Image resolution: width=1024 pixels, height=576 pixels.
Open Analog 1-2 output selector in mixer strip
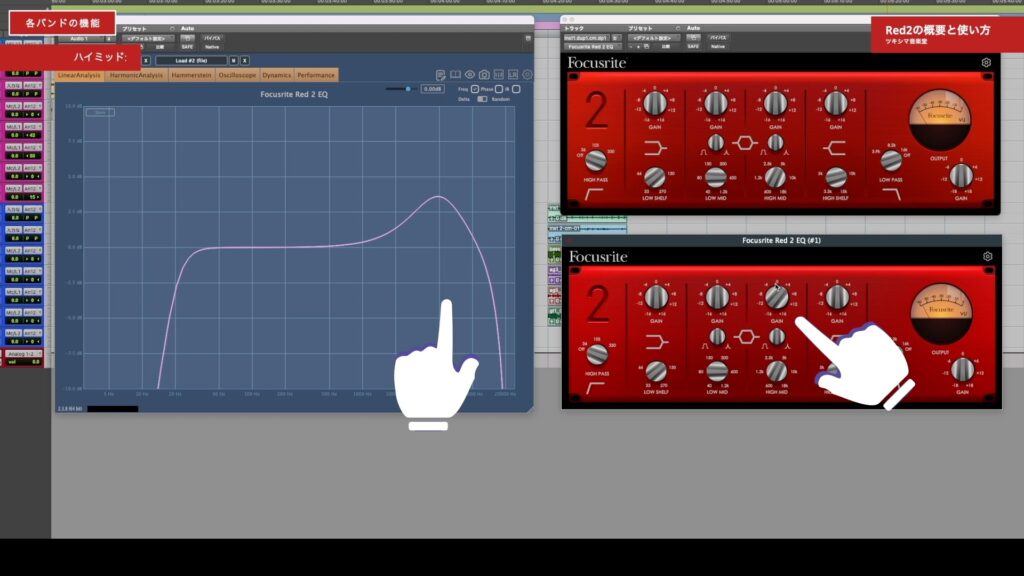pyautogui.click(x=23, y=353)
